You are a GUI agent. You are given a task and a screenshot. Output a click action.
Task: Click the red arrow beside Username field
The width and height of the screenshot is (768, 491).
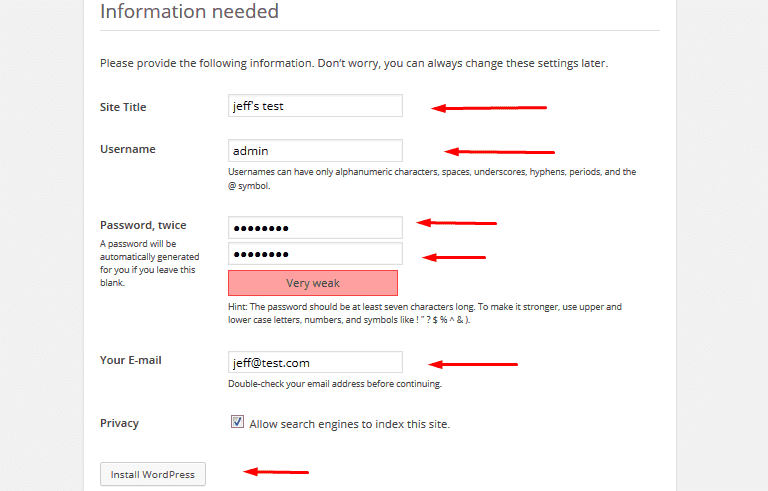point(499,152)
